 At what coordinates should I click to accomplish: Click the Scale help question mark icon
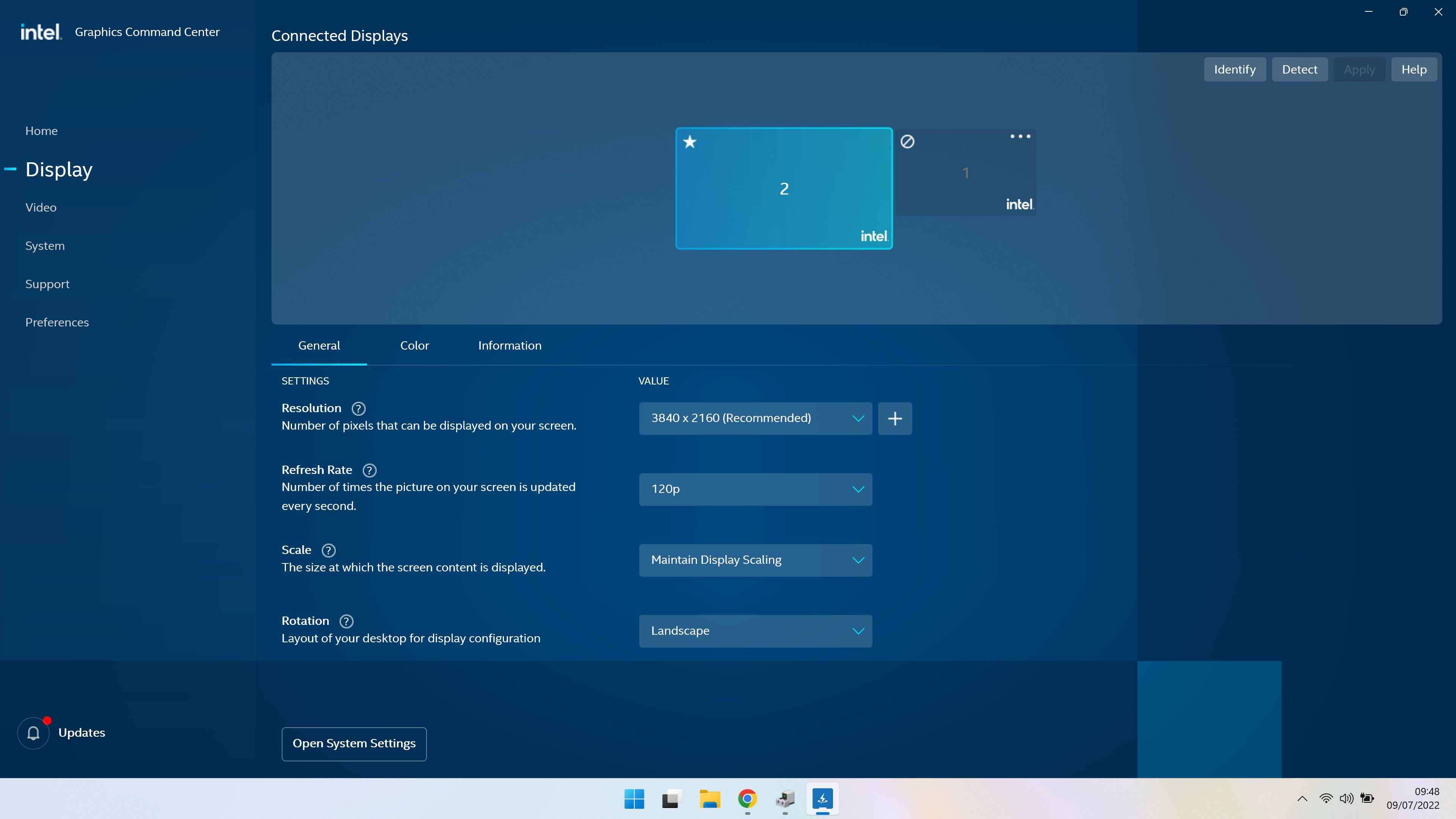coord(328,550)
